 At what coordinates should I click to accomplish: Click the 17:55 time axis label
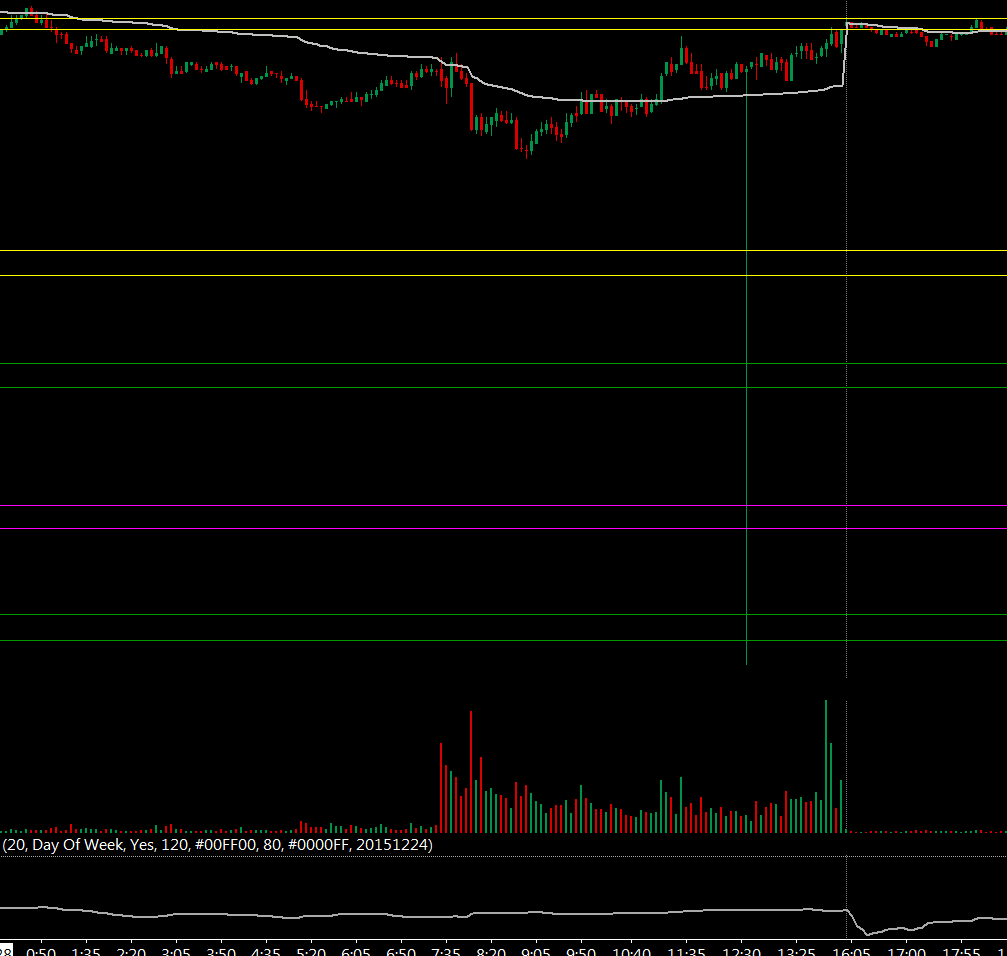coord(961,952)
